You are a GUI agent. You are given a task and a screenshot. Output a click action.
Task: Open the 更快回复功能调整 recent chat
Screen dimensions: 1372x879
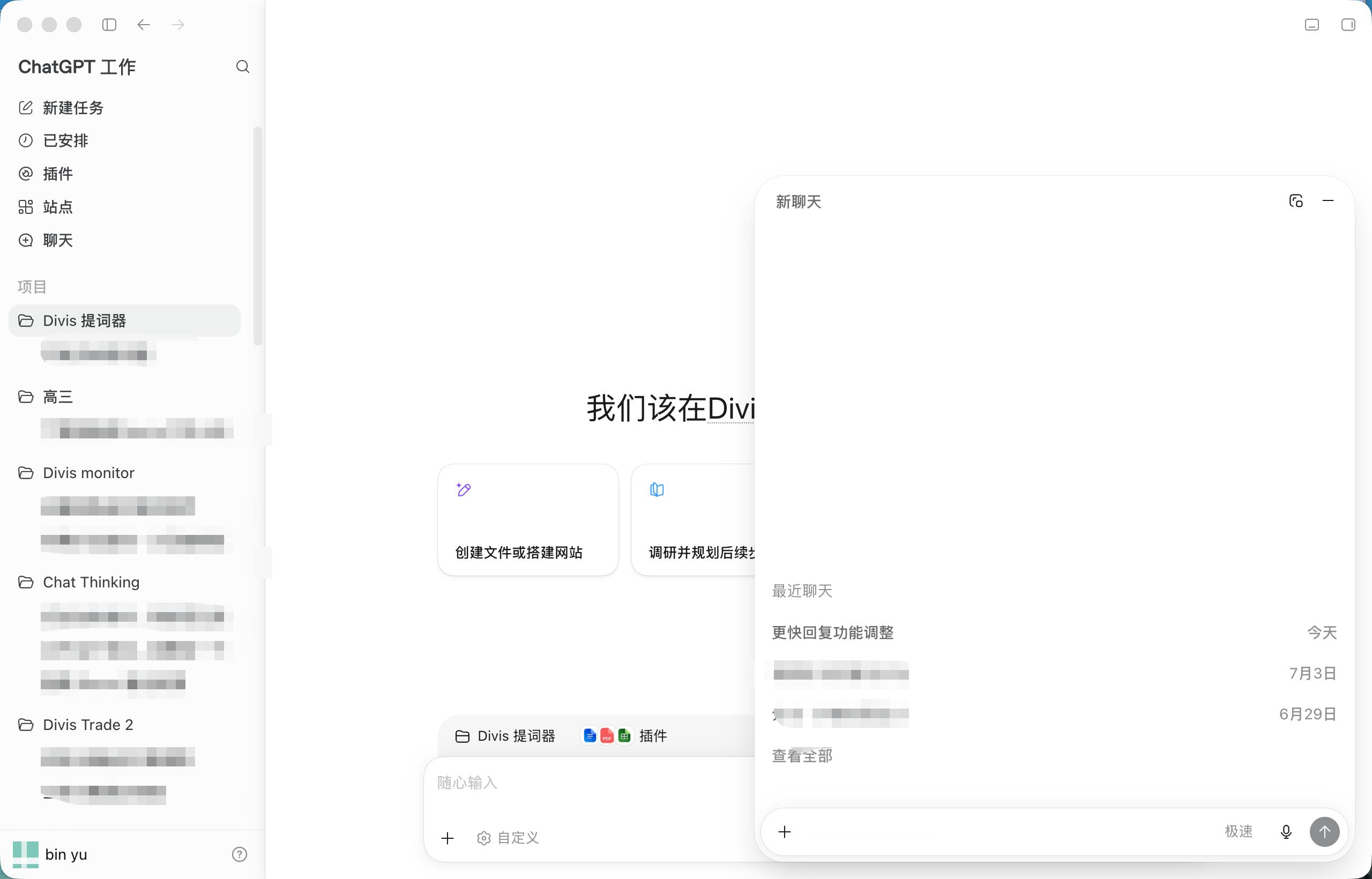click(x=1055, y=632)
